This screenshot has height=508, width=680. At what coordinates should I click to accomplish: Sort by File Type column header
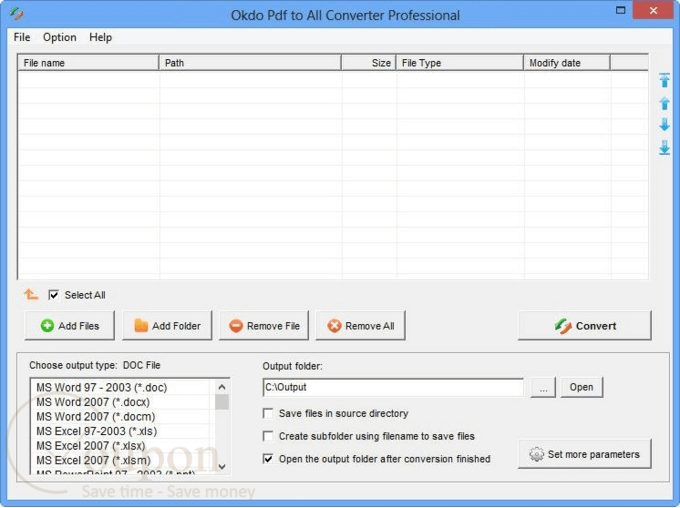click(x=460, y=63)
